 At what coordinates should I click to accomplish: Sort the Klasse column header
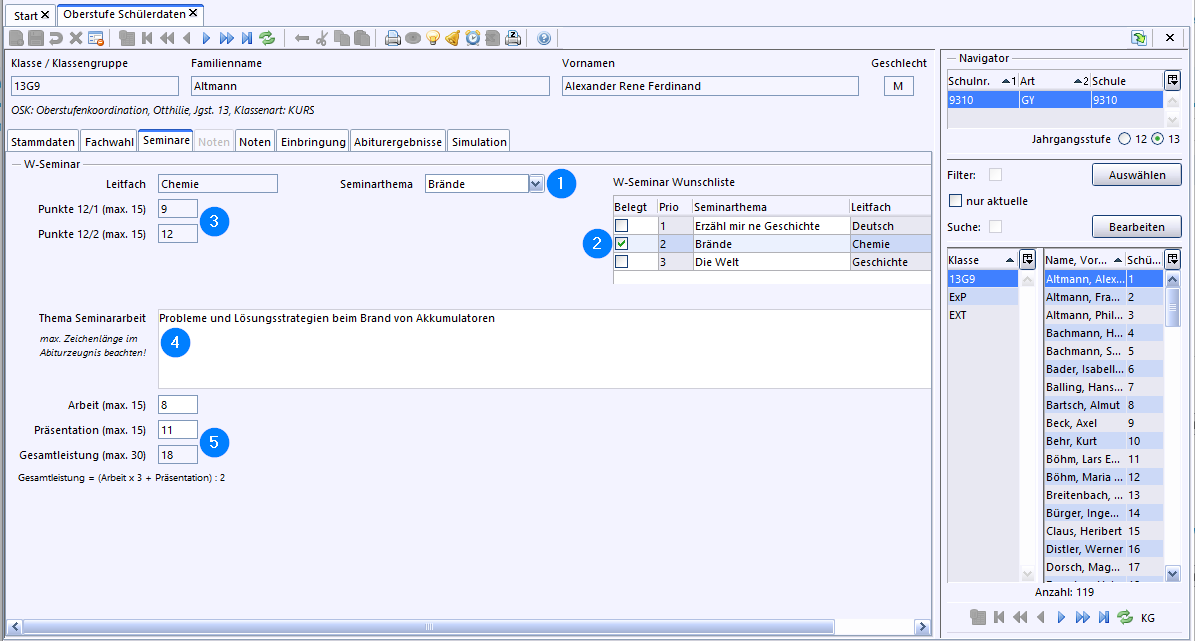click(982, 260)
